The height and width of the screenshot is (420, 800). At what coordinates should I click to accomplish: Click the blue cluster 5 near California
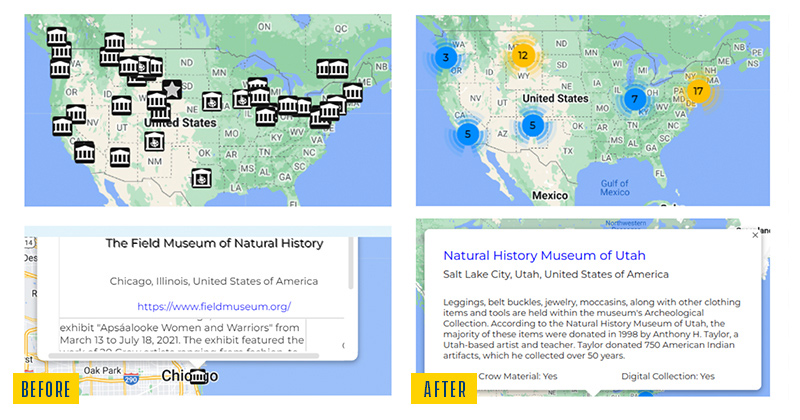(467, 135)
